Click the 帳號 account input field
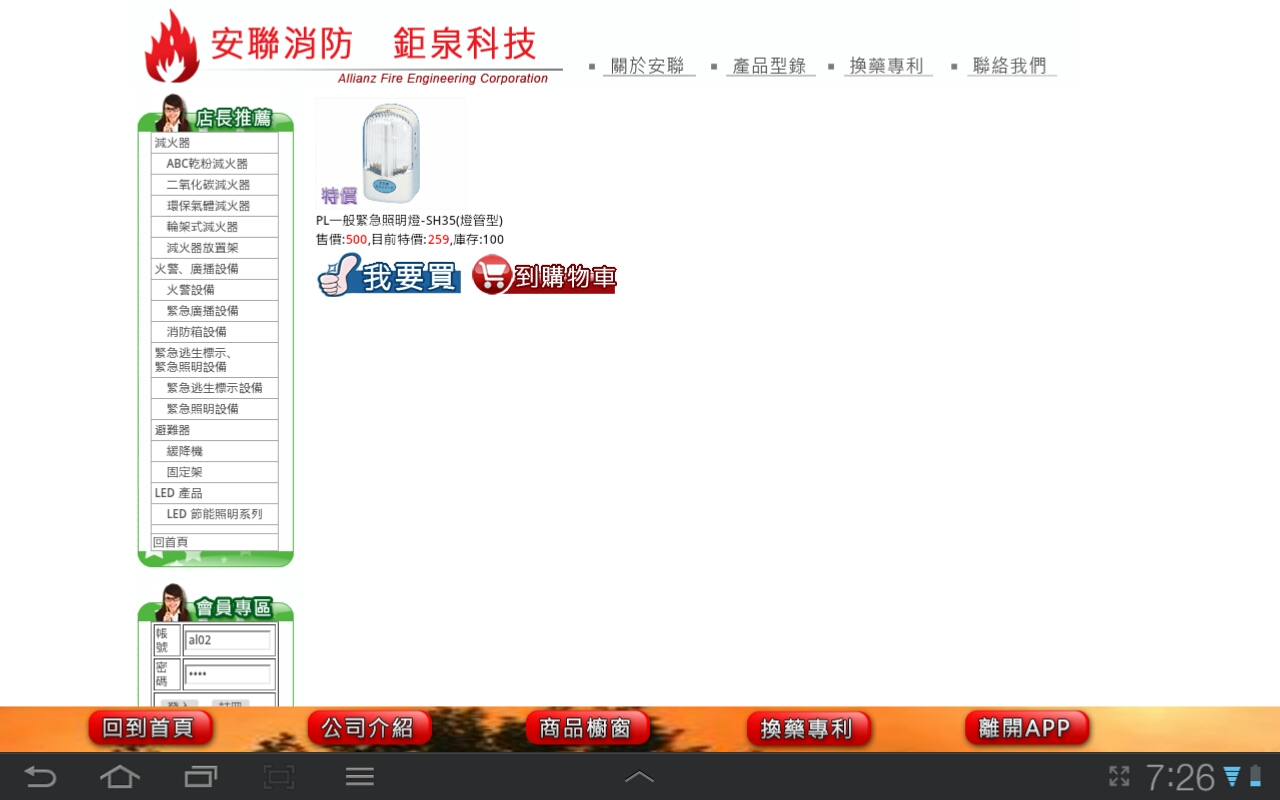1280x800 pixels. point(229,640)
